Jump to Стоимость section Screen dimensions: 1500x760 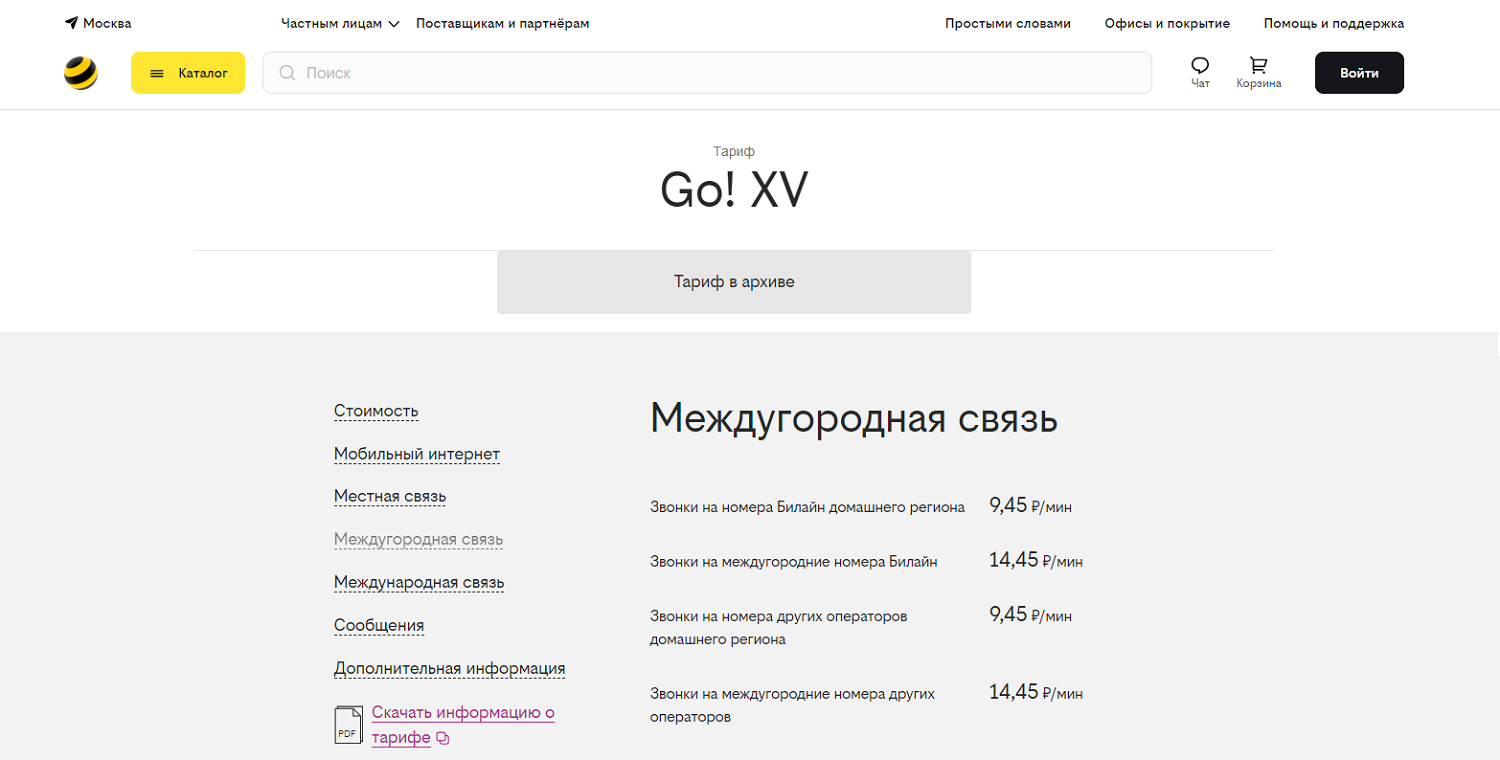[376, 411]
